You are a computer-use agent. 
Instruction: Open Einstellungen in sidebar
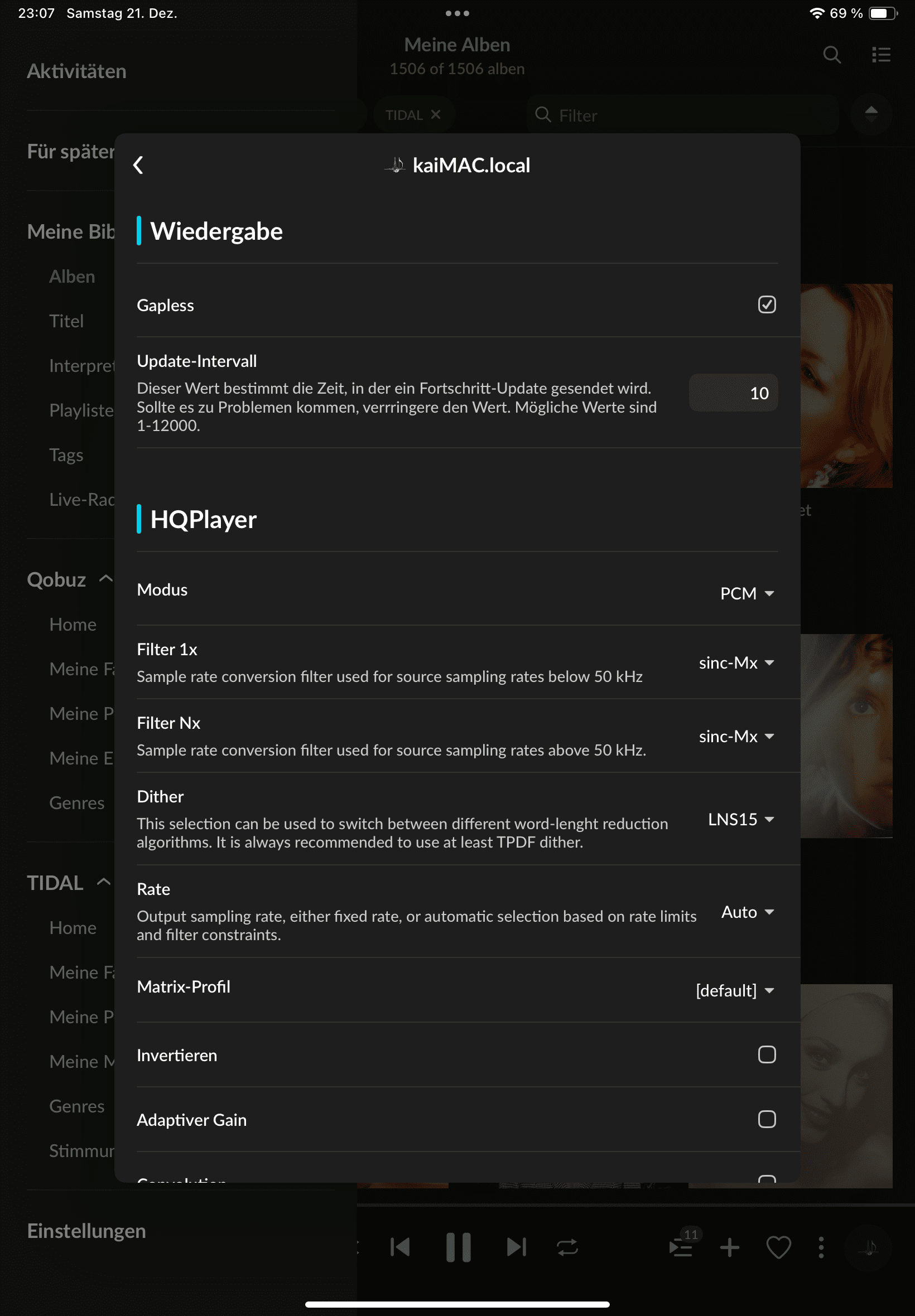pyautogui.click(x=86, y=1231)
